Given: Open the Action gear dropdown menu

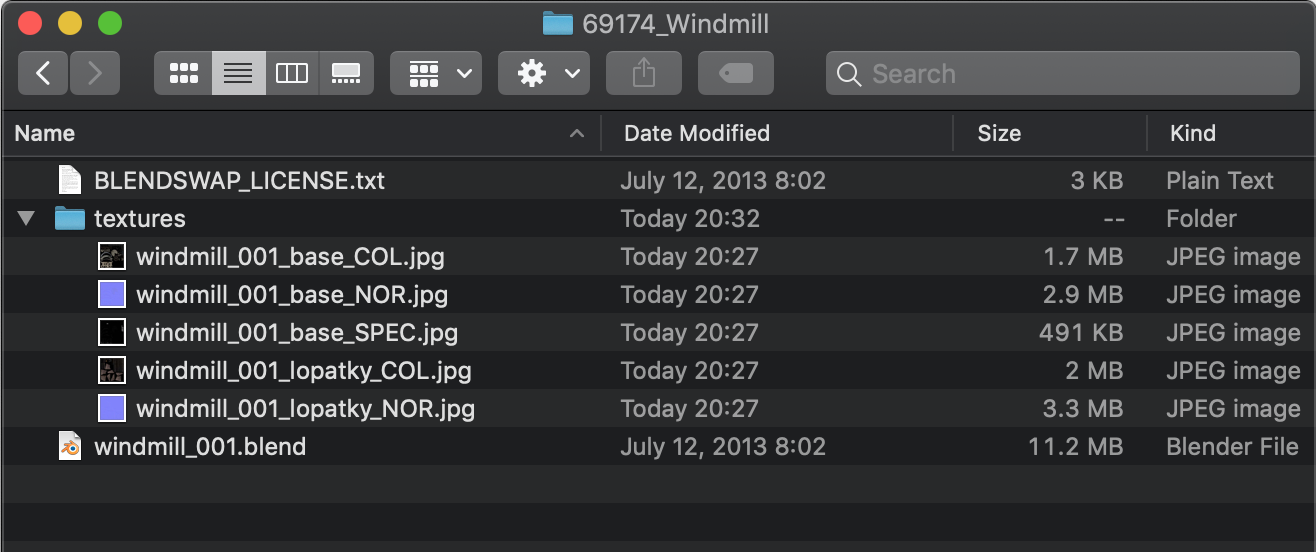Looking at the screenshot, I should [x=544, y=73].
